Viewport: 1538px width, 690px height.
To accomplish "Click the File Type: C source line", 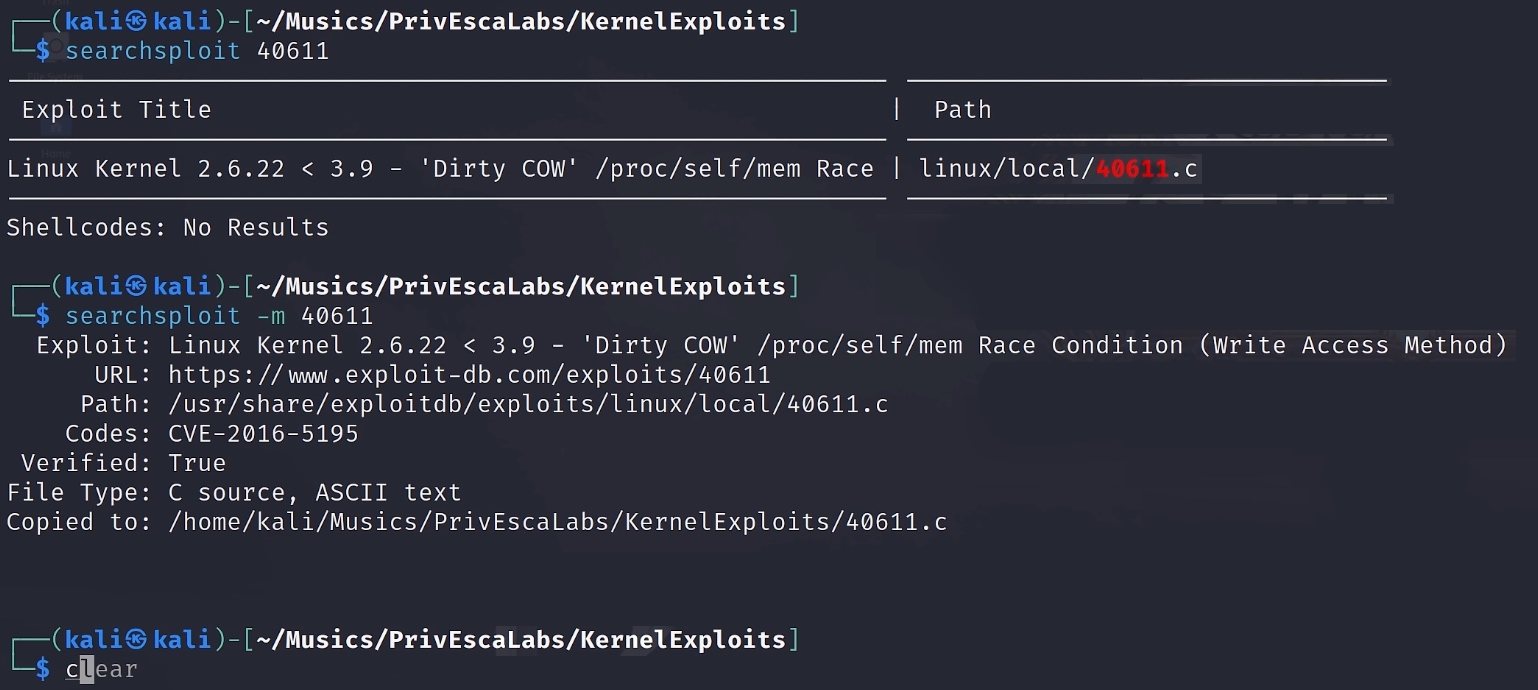I will pyautogui.click(x=234, y=493).
